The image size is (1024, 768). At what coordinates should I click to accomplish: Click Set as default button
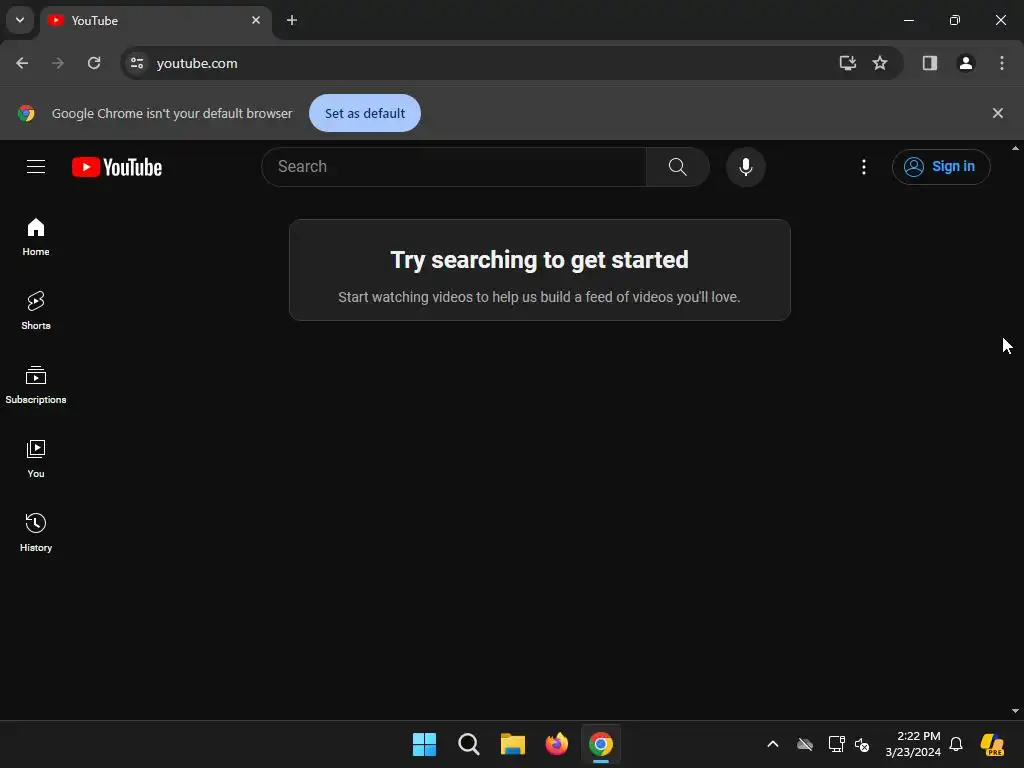point(364,113)
